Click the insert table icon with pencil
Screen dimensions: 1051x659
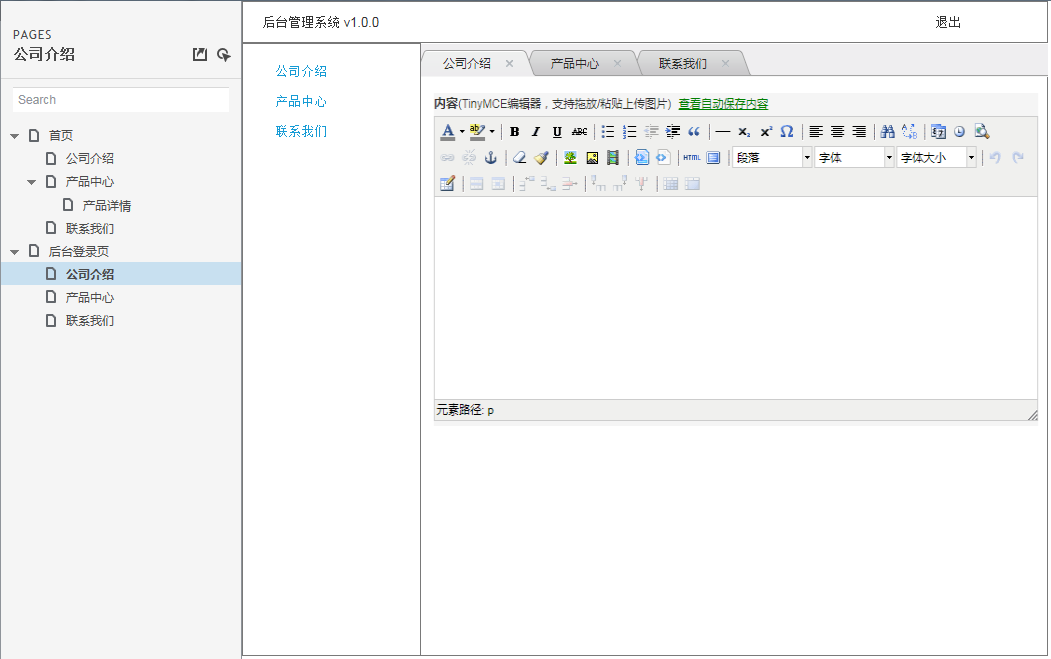447,184
